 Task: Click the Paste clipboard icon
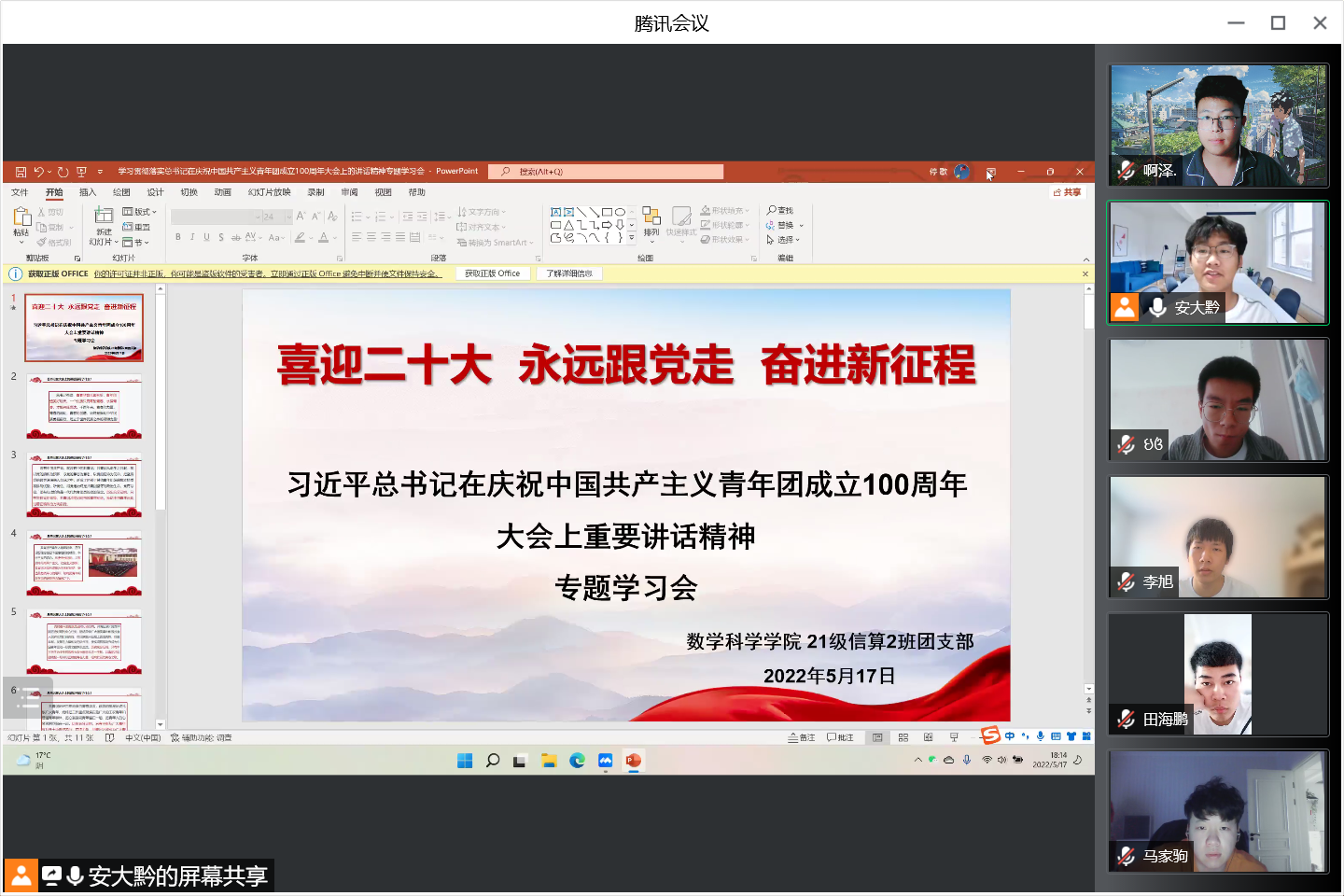21,217
